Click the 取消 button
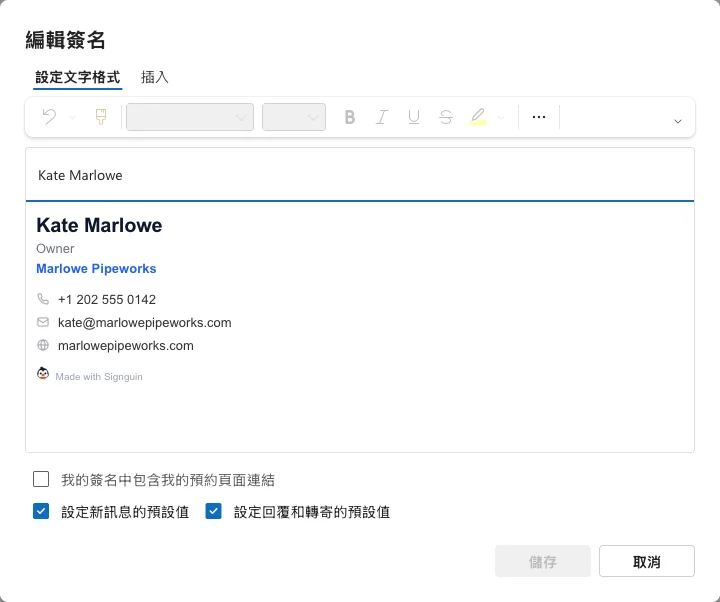Viewport: 720px width, 602px height. pos(647,561)
